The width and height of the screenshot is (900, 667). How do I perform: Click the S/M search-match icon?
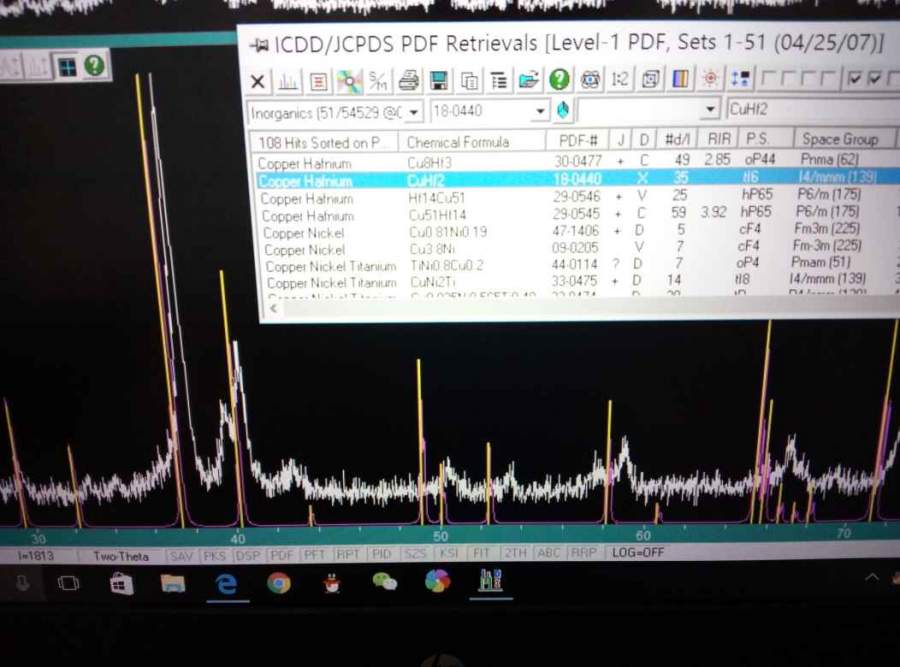click(x=378, y=82)
